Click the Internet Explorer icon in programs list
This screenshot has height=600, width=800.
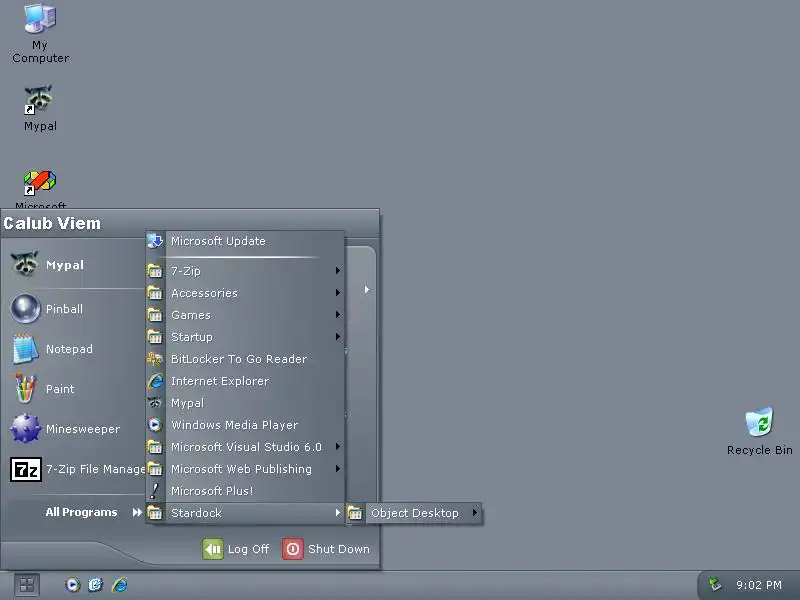155,381
